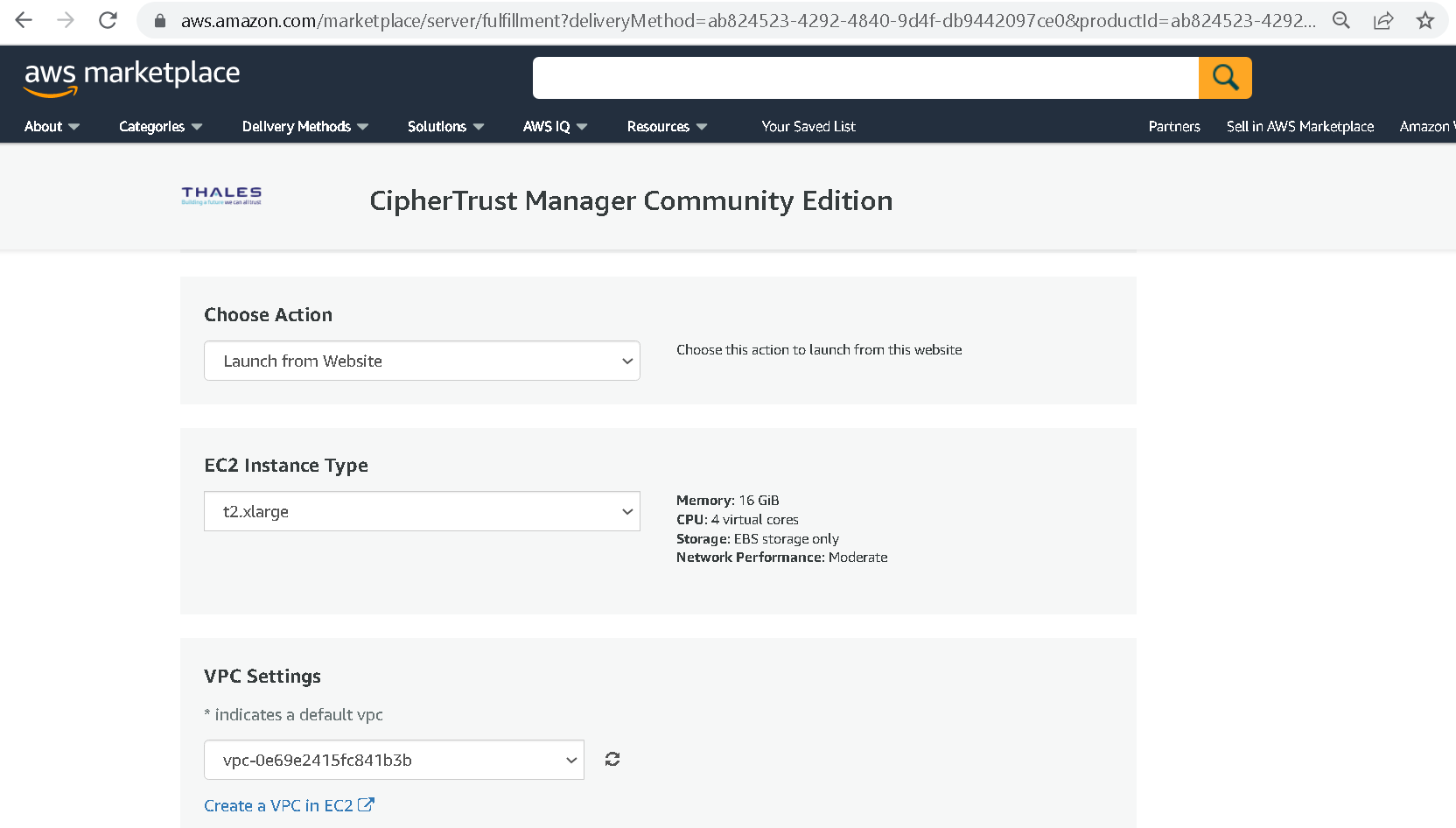Click the Network Performance: Moderate text
Viewport: 1456px width, 828px height.
coord(781,558)
